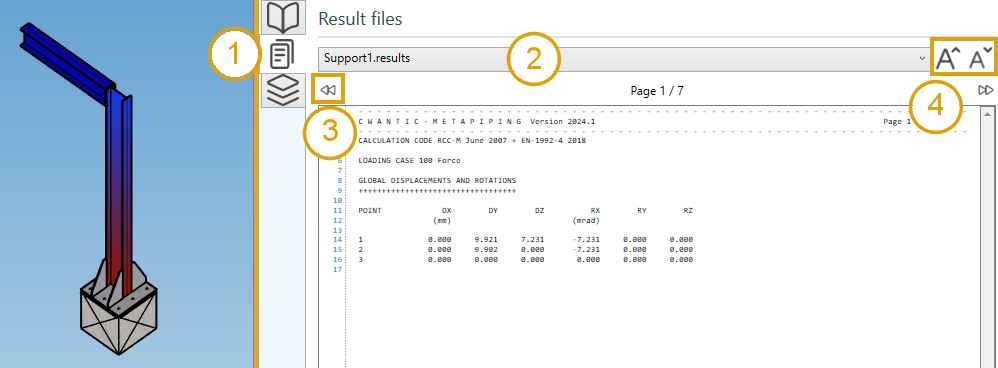This screenshot has height=368, width=998.
Task: Click line number 17 in gutter
Action: click(337, 269)
